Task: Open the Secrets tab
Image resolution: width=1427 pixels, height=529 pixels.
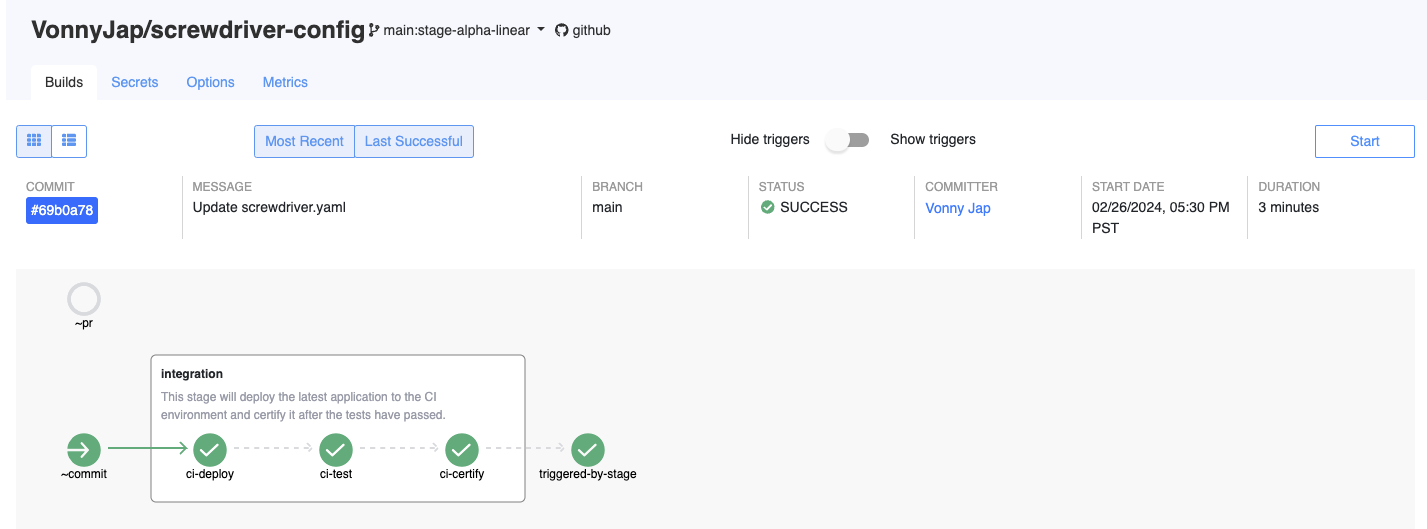Action: pyautogui.click(x=135, y=82)
